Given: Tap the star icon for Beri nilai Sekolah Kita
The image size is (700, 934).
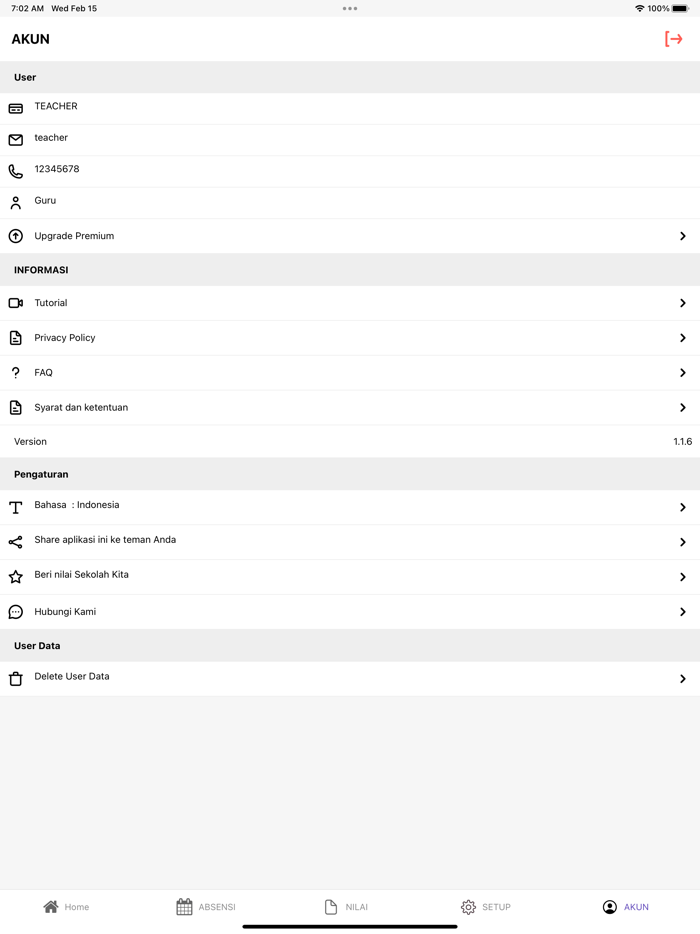Looking at the screenshot, I should 15,576.
